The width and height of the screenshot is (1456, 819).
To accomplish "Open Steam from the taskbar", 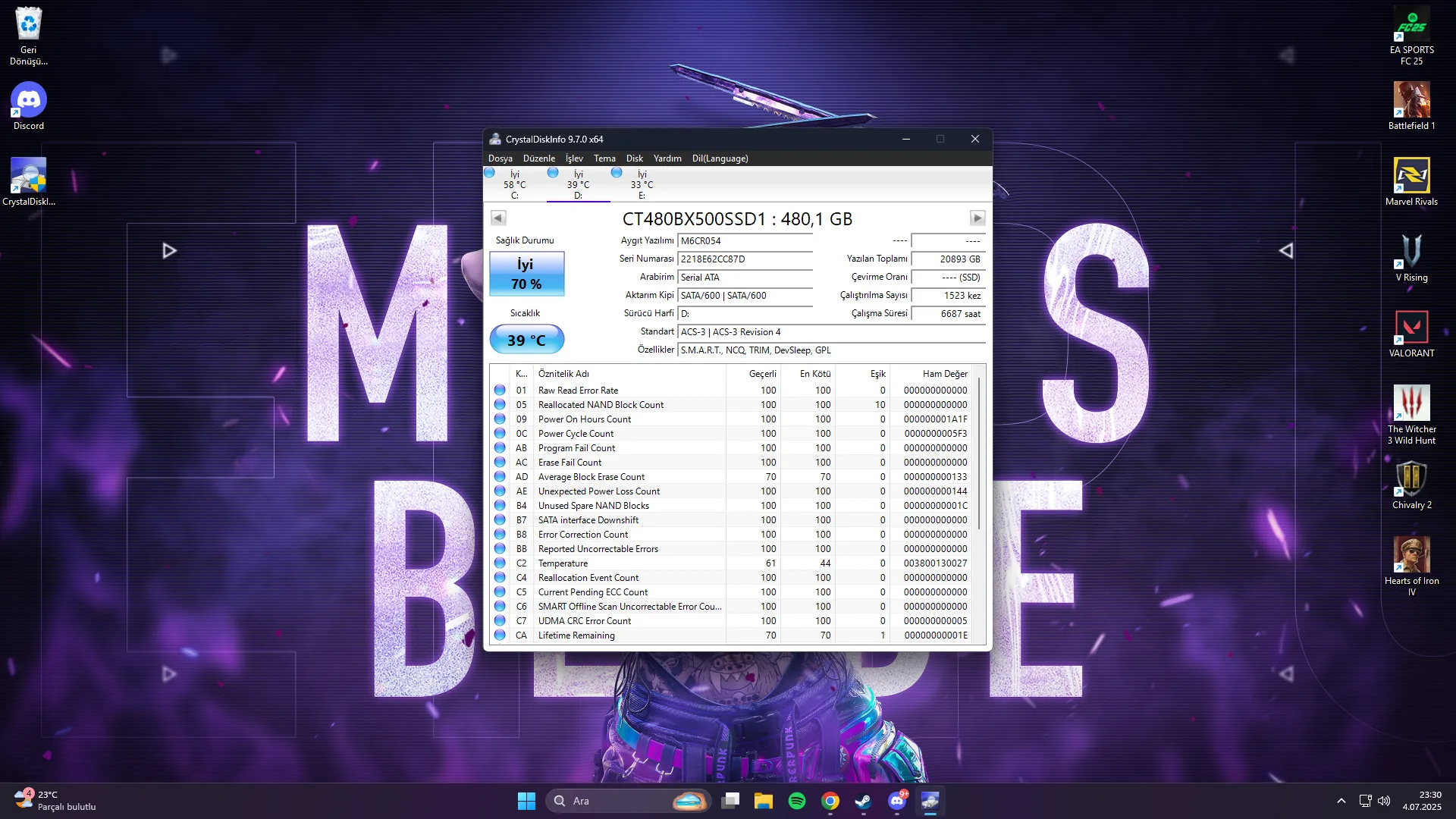I will pos(864,801).
